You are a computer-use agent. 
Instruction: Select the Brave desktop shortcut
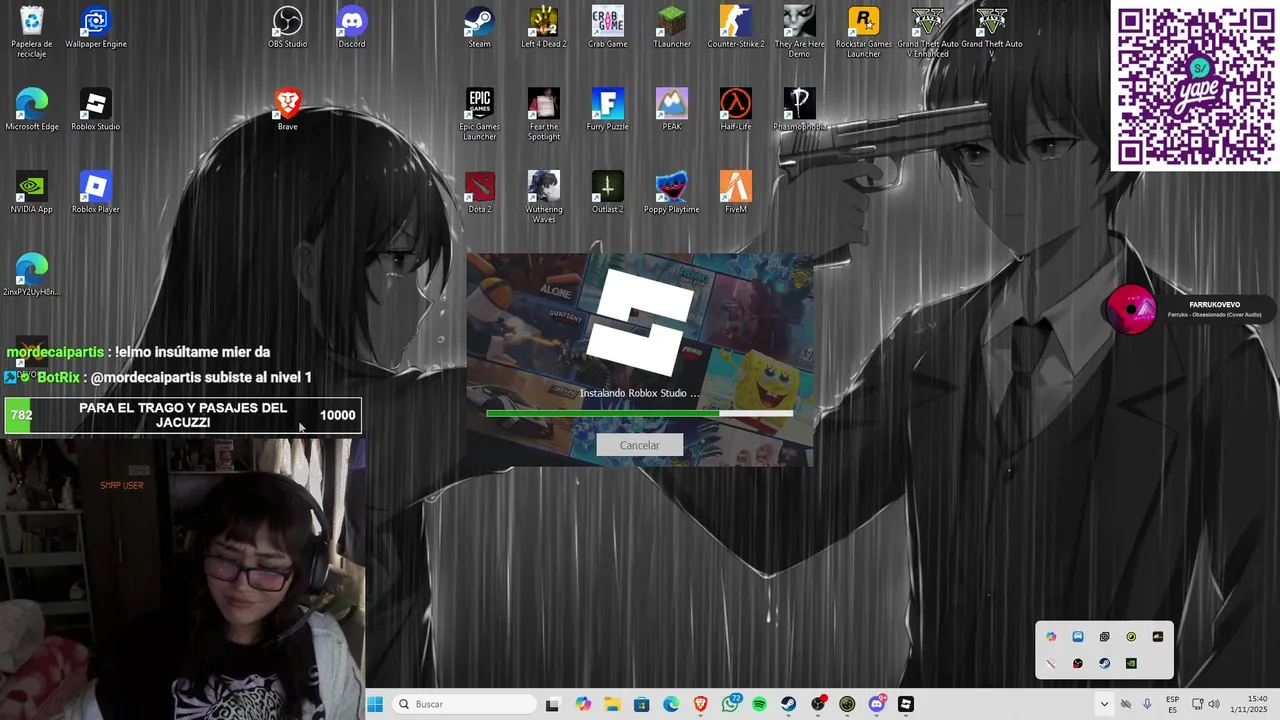(x=288, y=110)
